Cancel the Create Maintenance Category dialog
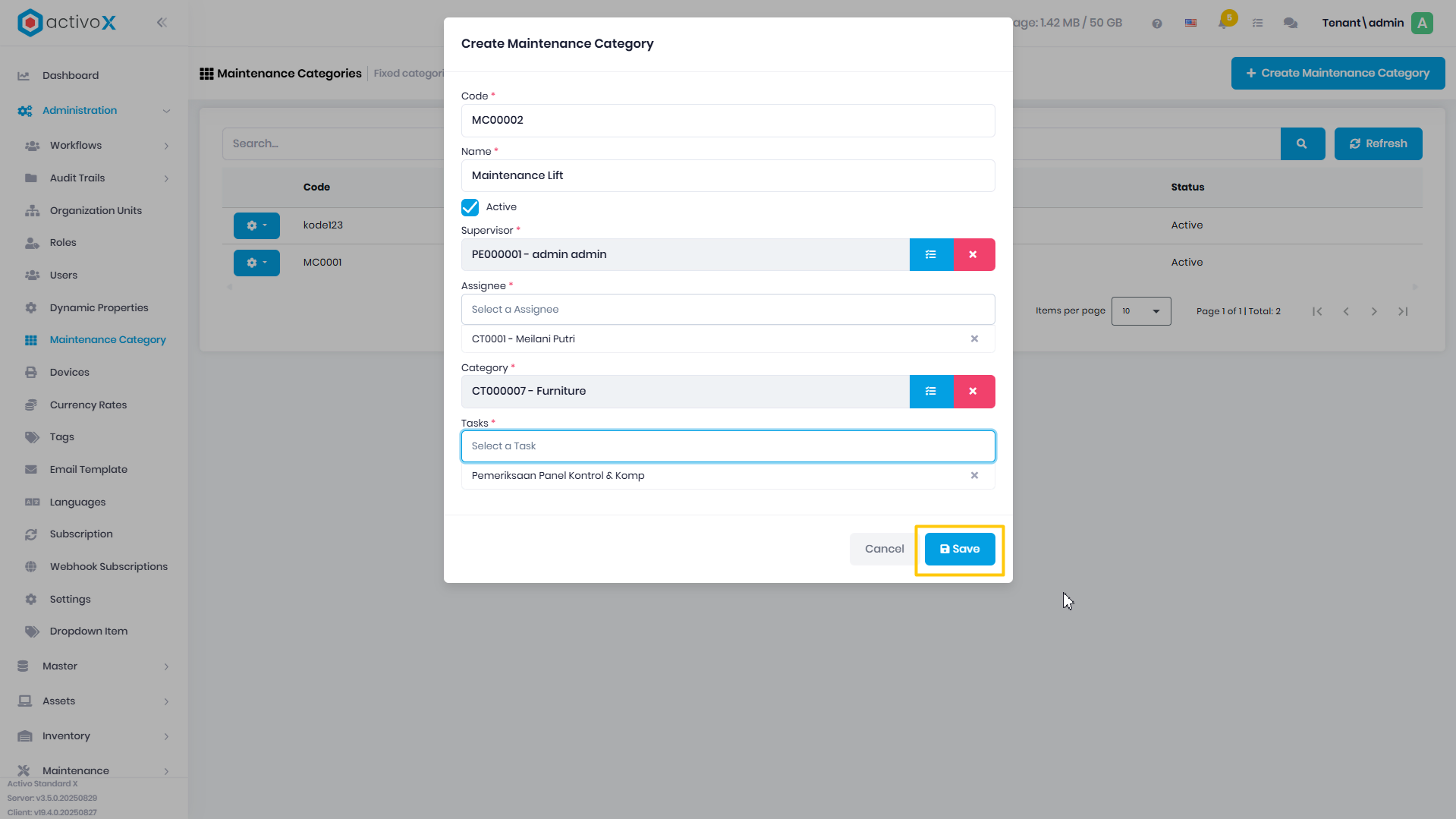Viewport: 1456px width, 819px height. point(884,550)
